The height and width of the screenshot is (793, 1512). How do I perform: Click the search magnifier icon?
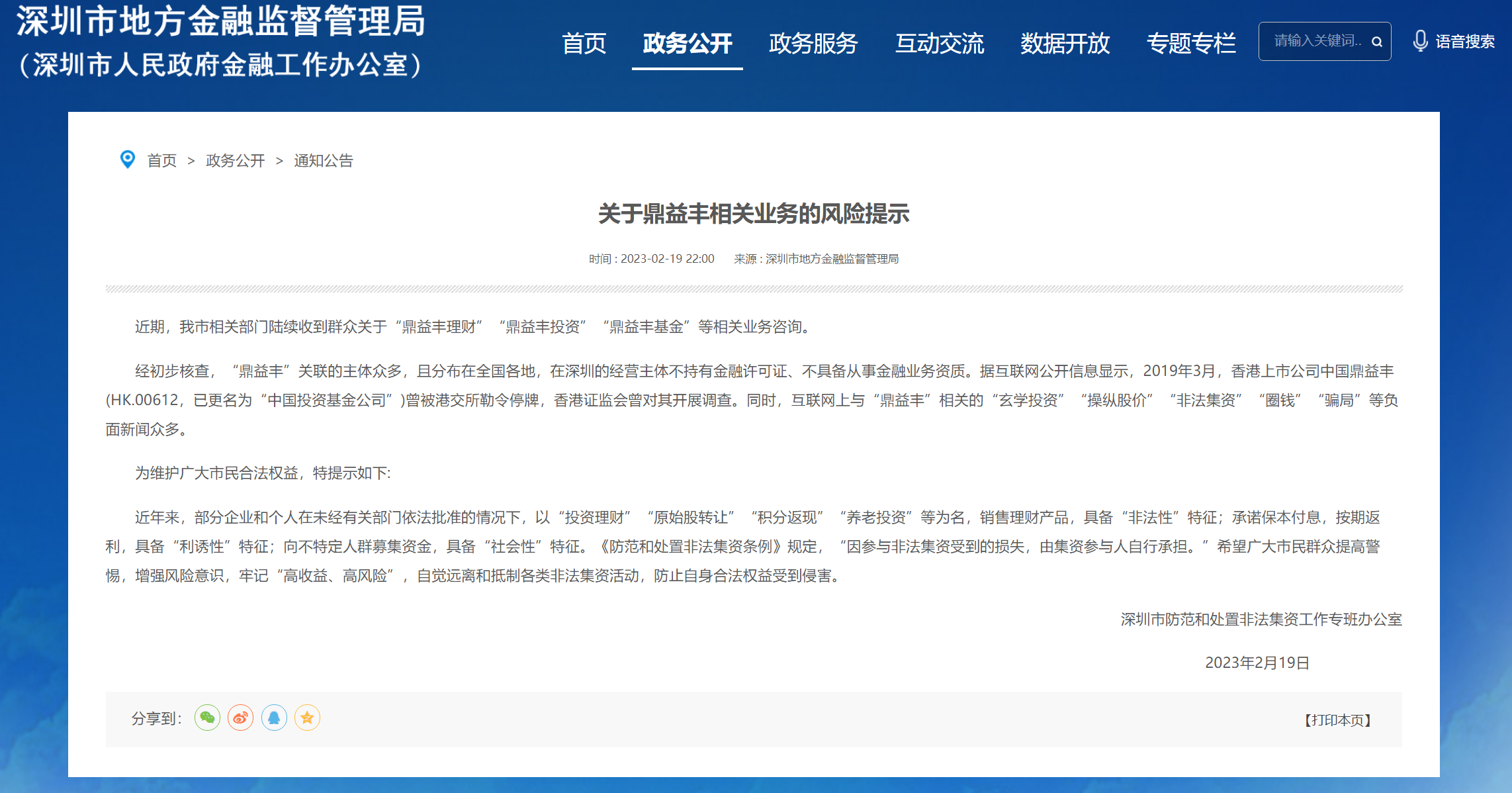(x=1377, y=42)
